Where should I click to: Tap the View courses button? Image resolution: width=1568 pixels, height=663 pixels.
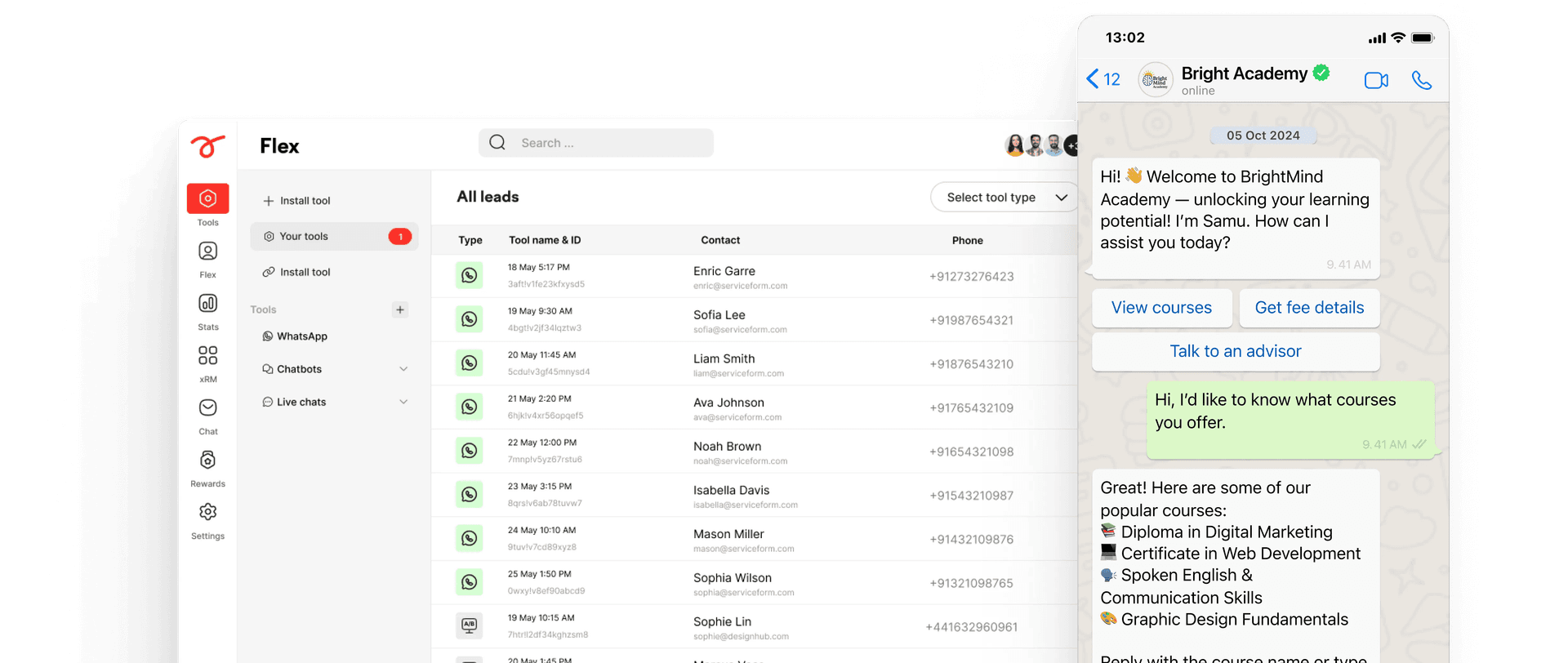point(1161,308)
